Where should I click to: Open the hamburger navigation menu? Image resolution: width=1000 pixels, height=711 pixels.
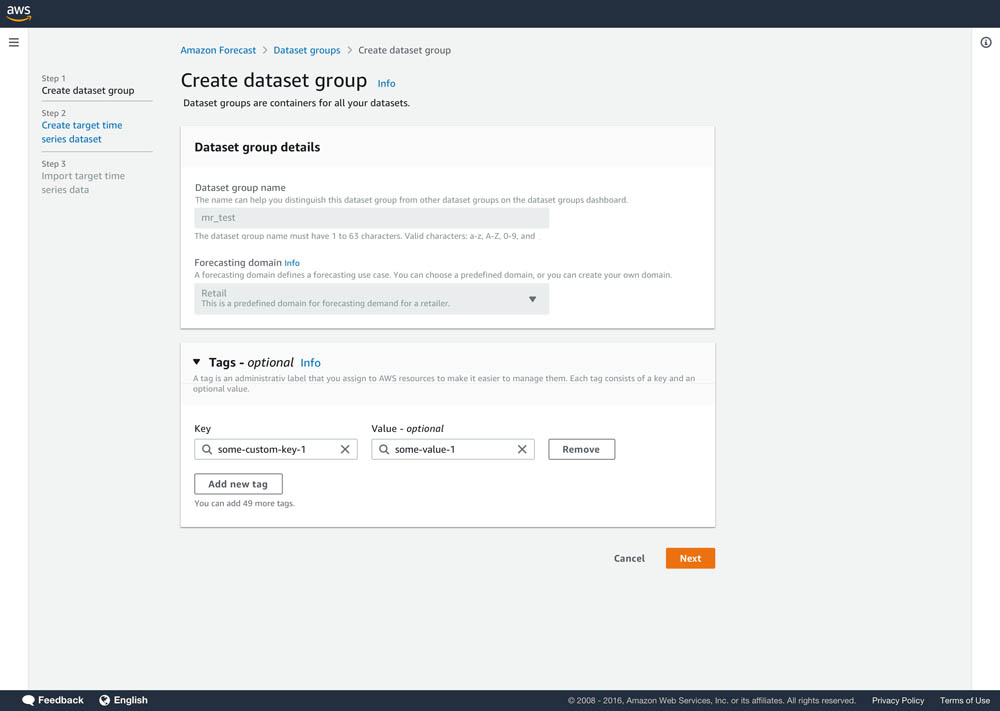pos(14,43)
